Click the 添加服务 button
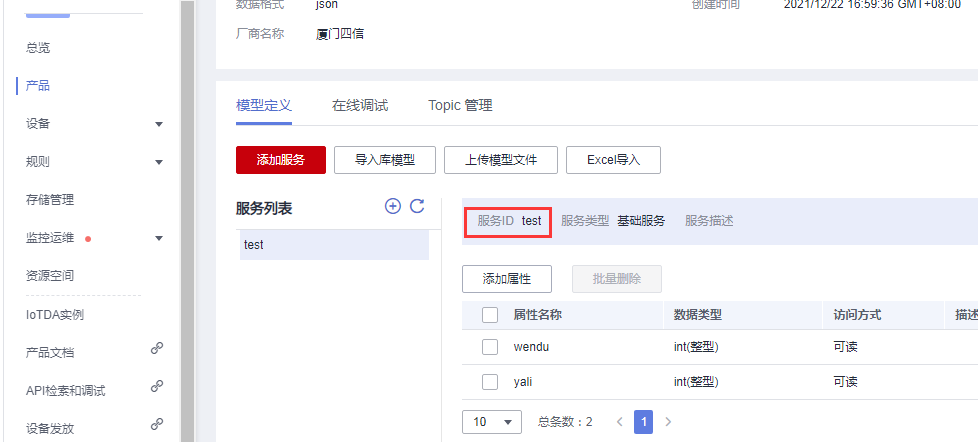The image size is (978, 442). 281,160
